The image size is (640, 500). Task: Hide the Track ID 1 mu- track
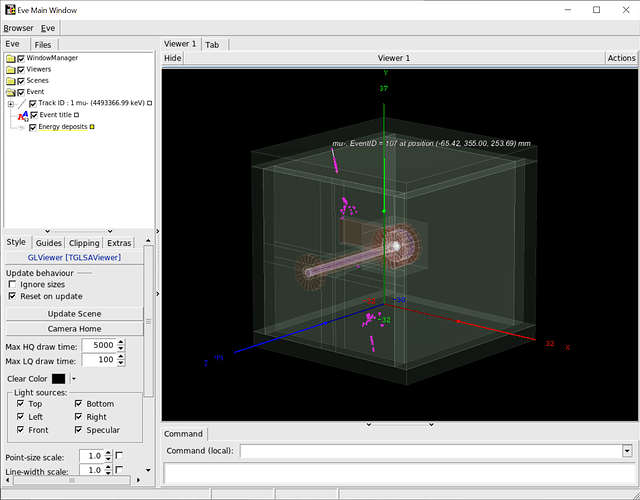point(33,104)
